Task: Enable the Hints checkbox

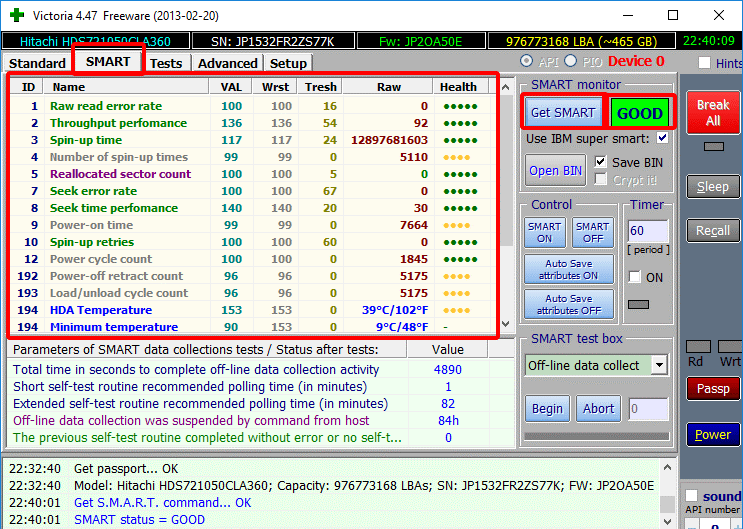Action: 704,63
